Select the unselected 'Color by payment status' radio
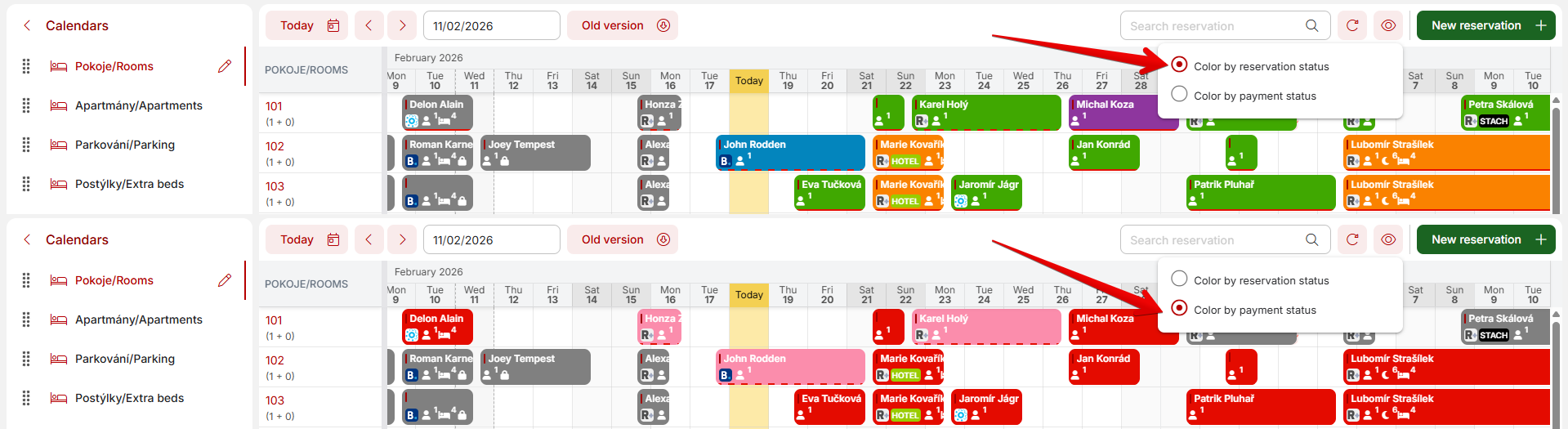1568x429 pixels. [x=1179, y=94]
